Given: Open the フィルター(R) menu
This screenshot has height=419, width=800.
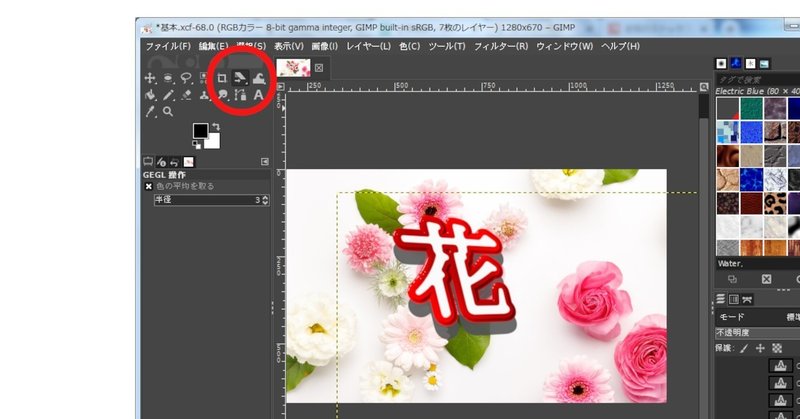Looking at the screenshot, I should click(501, 46).
